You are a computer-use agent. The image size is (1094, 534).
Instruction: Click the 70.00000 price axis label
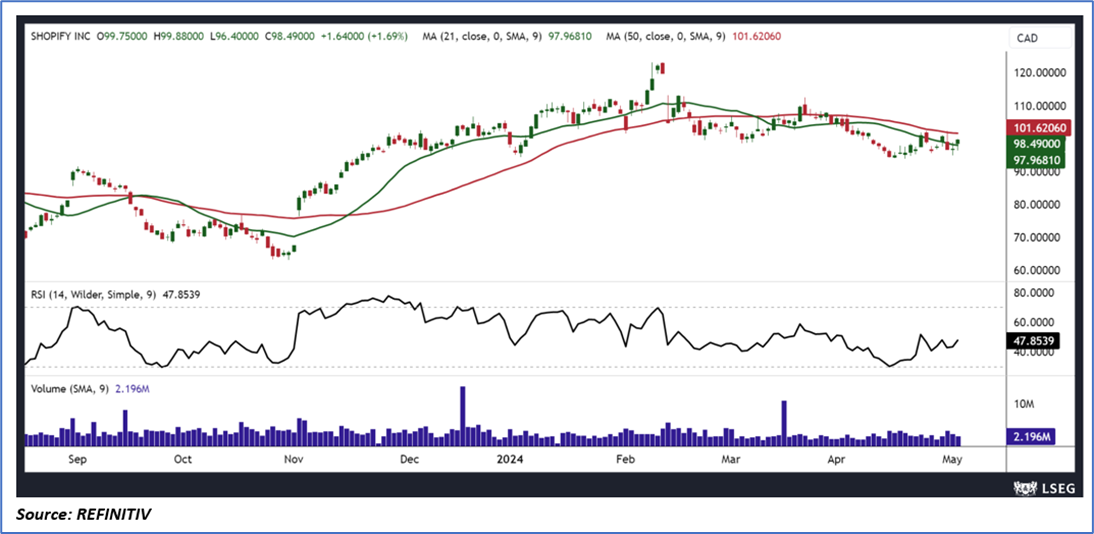coord(1038,237)
